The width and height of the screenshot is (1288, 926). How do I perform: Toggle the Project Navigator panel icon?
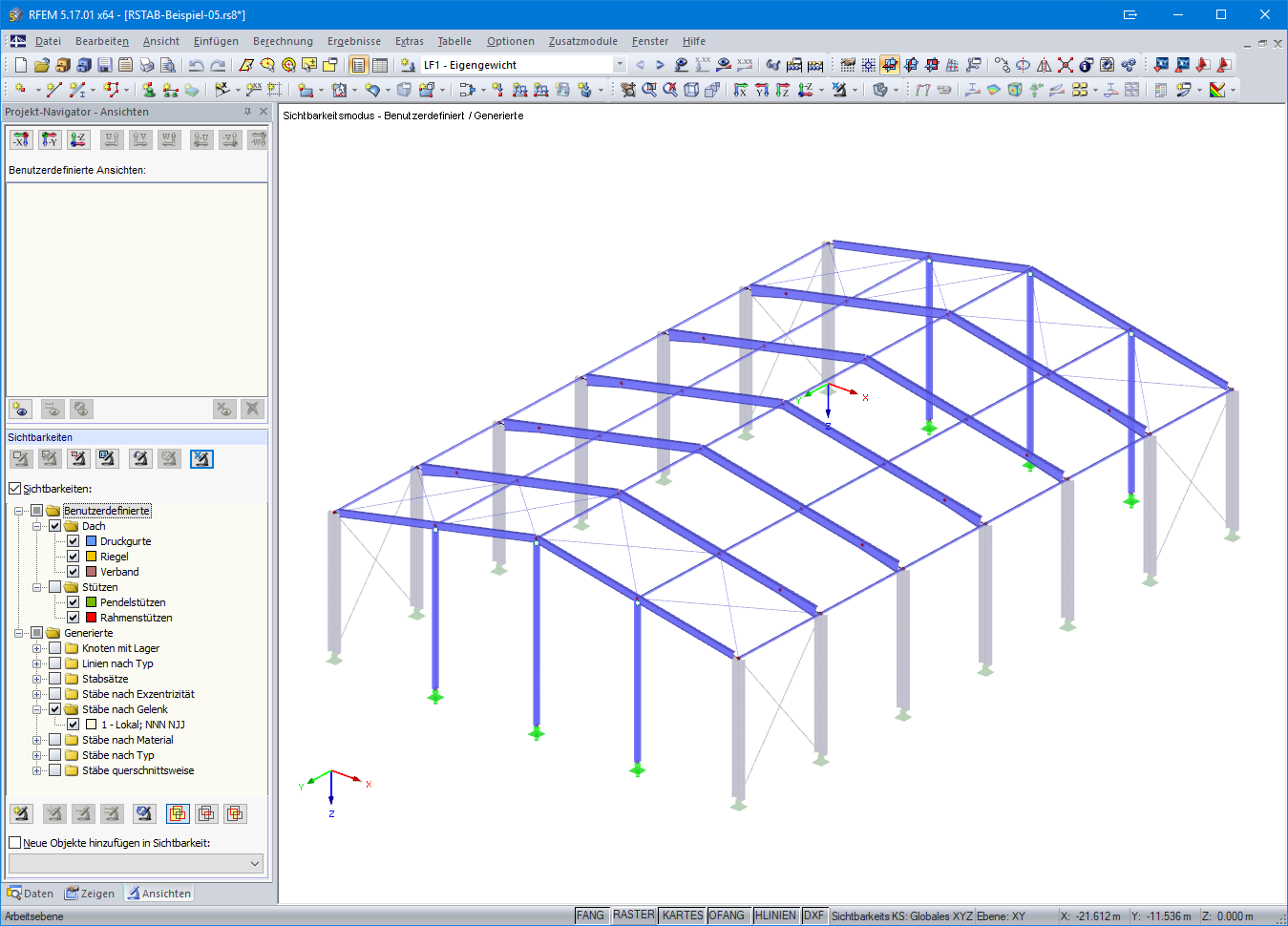[x=358, y=65]
